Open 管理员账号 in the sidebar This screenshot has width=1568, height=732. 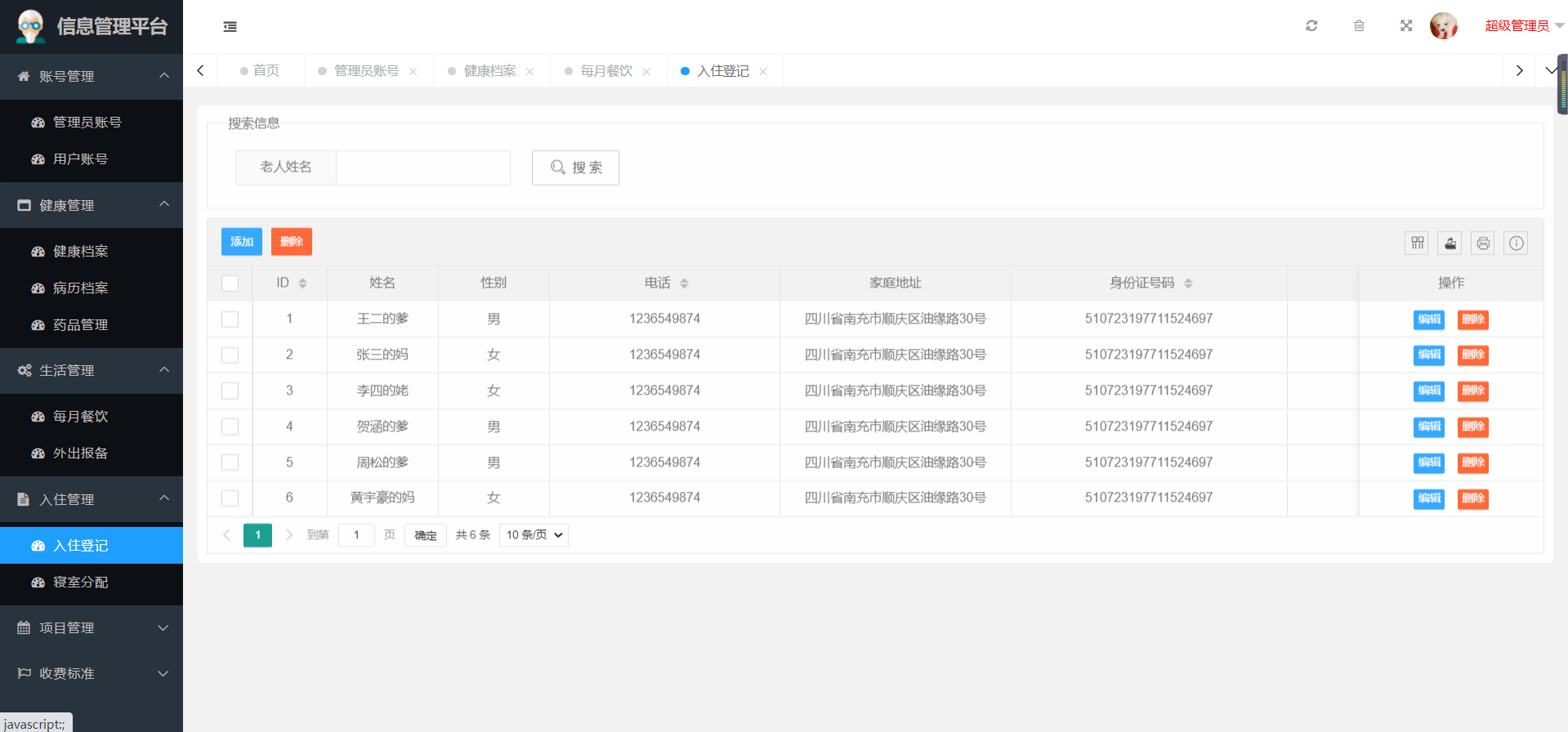click(x=92, y=122)
